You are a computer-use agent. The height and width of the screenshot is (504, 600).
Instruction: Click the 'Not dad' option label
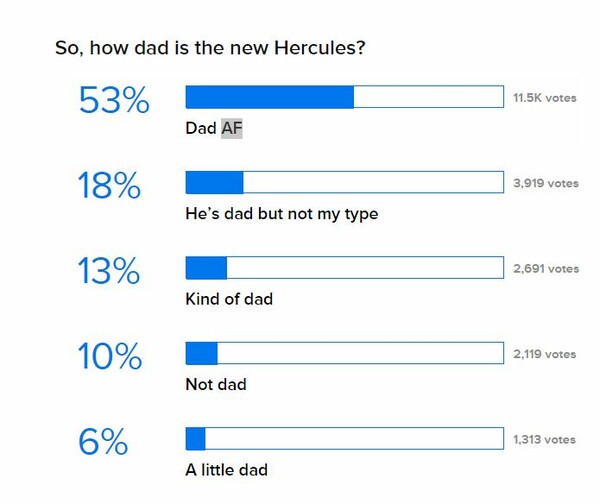pyautogui.click(x=216, y=385)
